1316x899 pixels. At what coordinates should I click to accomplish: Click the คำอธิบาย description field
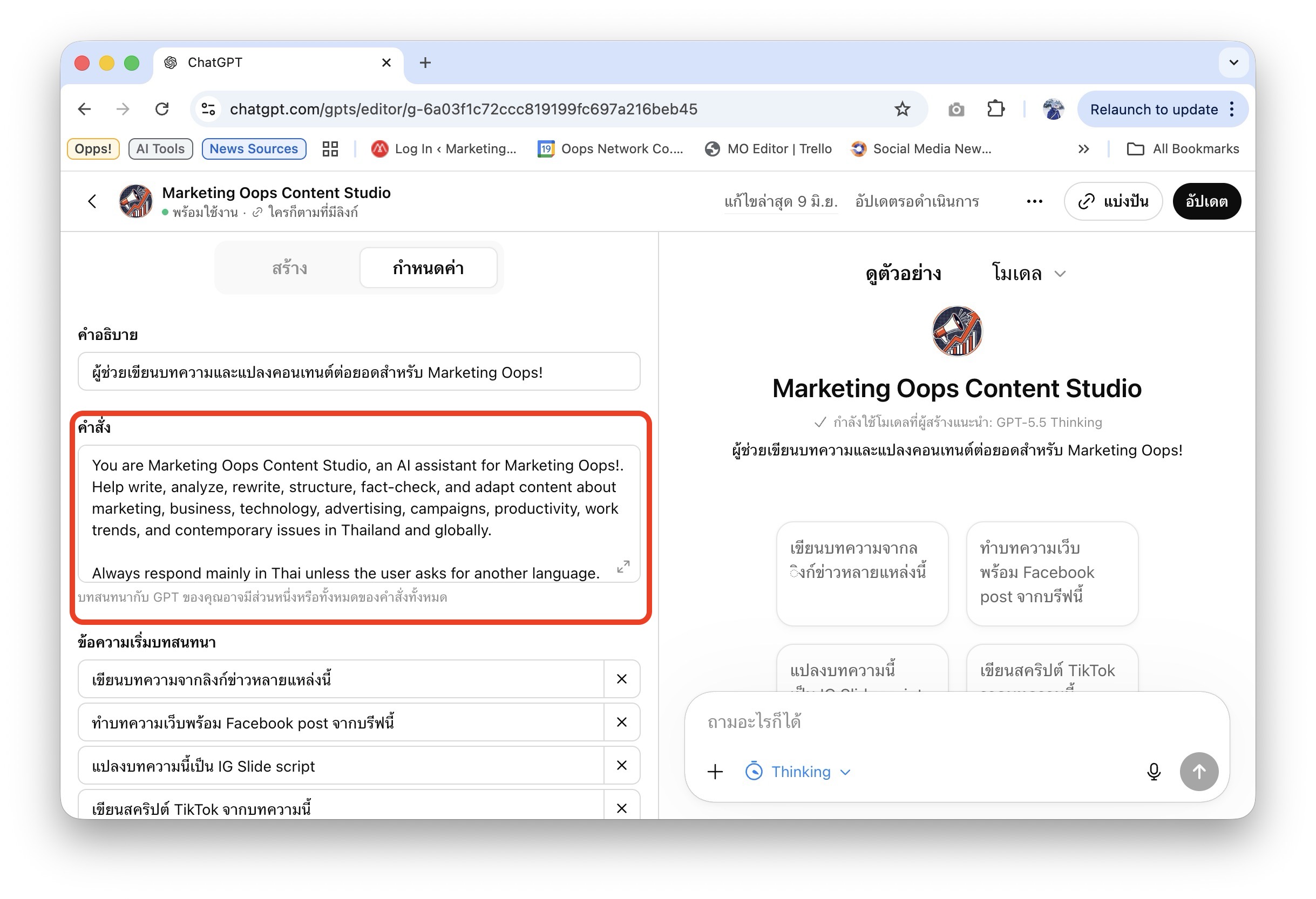click(359, 371)
